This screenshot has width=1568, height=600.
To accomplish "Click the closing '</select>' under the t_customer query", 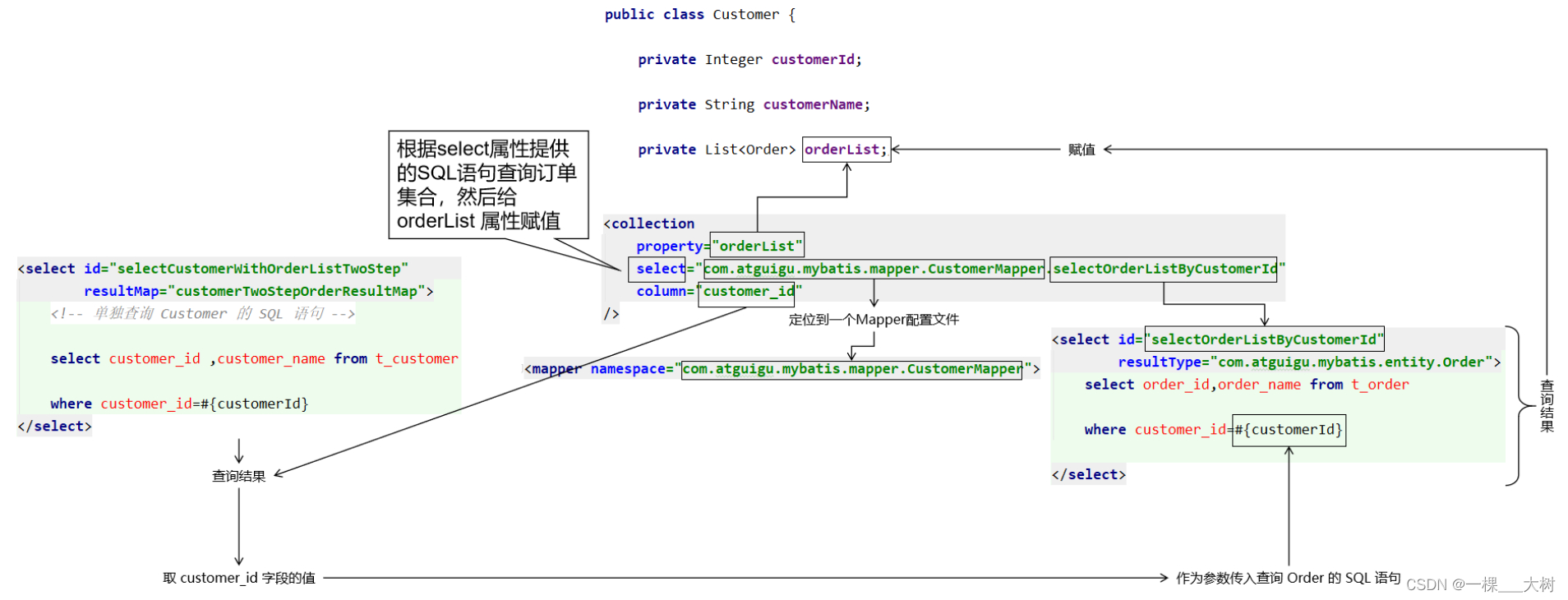I will pos(55,426).
